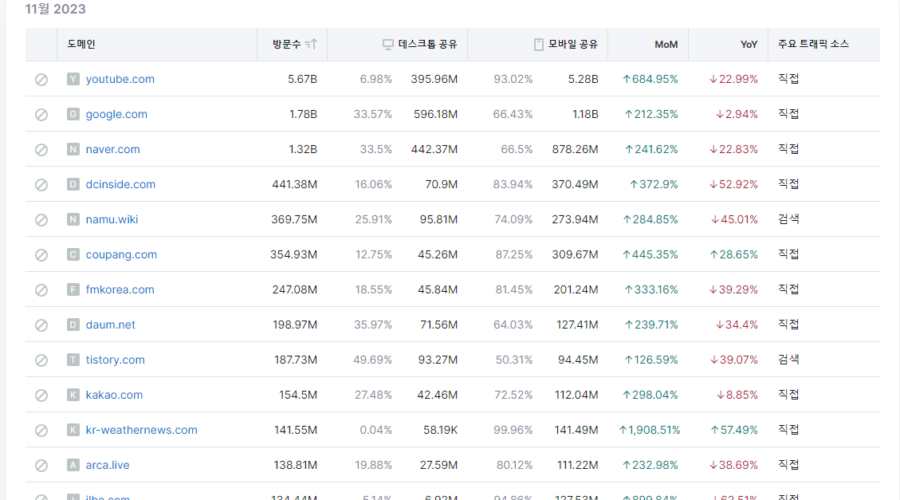Open the google.com domain link
The width and height of the screenshot is (900, 500).
coord(117,114)
